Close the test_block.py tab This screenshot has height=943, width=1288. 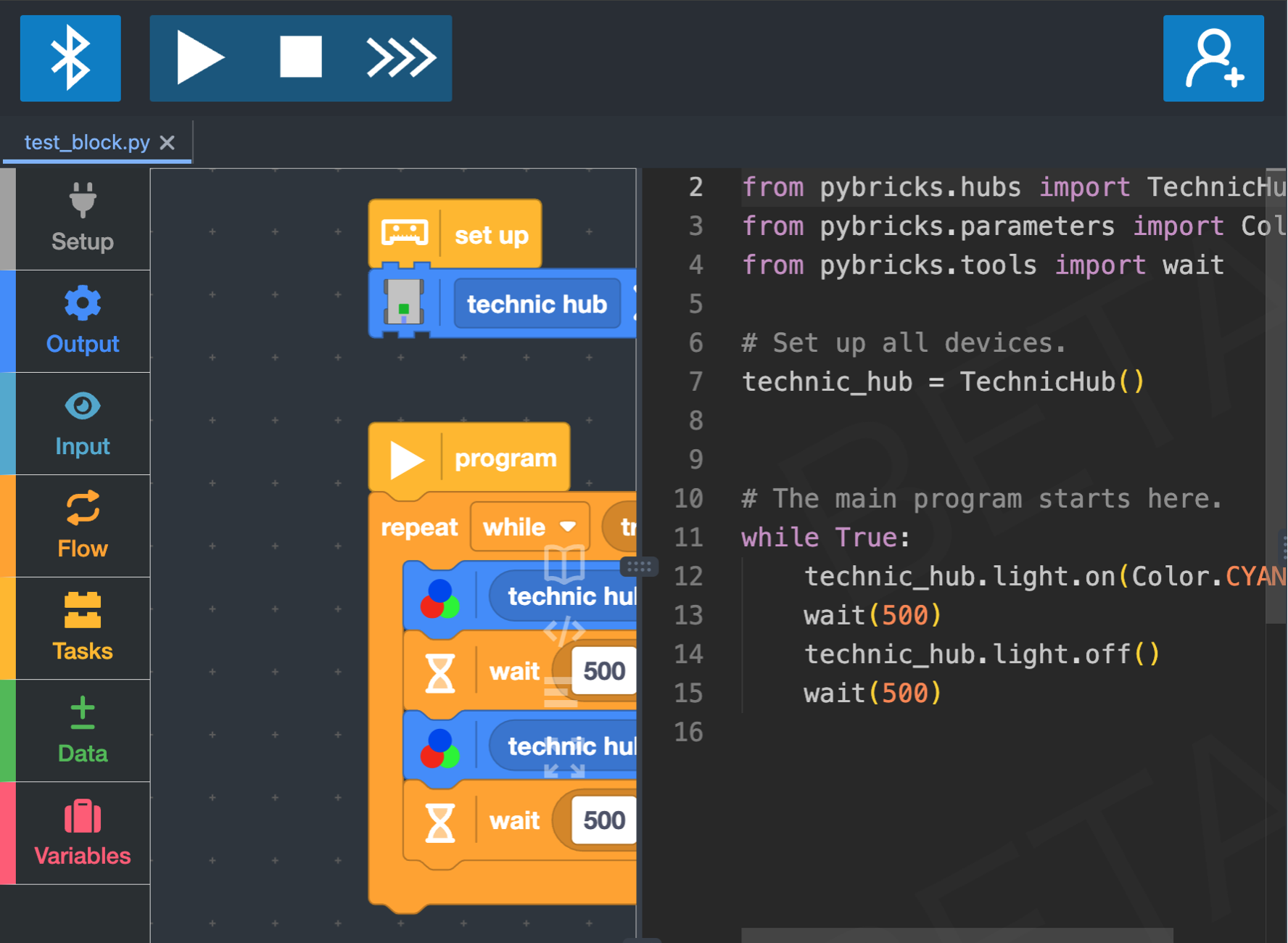(x=168, y=142)
